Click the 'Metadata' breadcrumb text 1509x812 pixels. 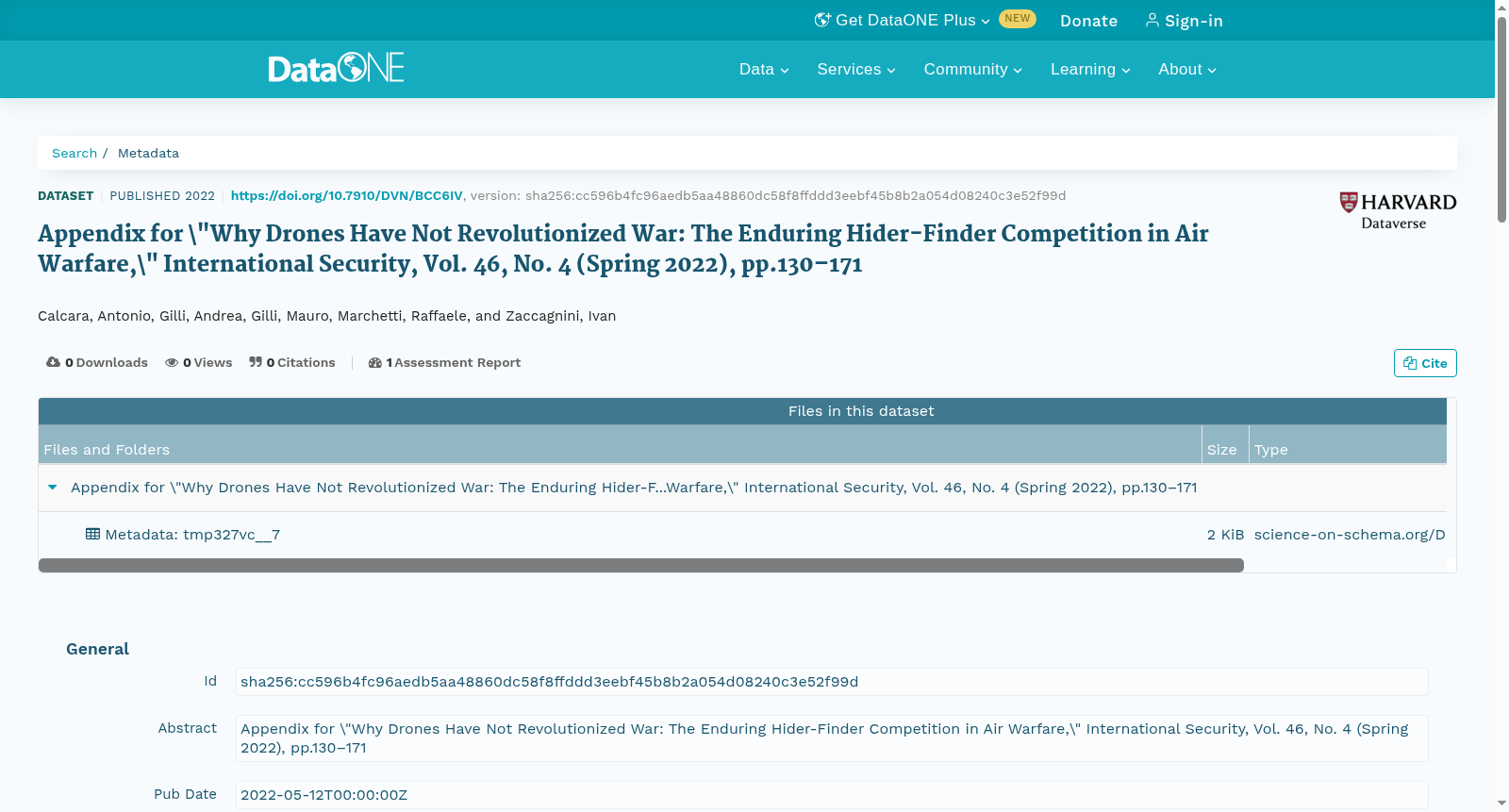(x=148, y=153)
